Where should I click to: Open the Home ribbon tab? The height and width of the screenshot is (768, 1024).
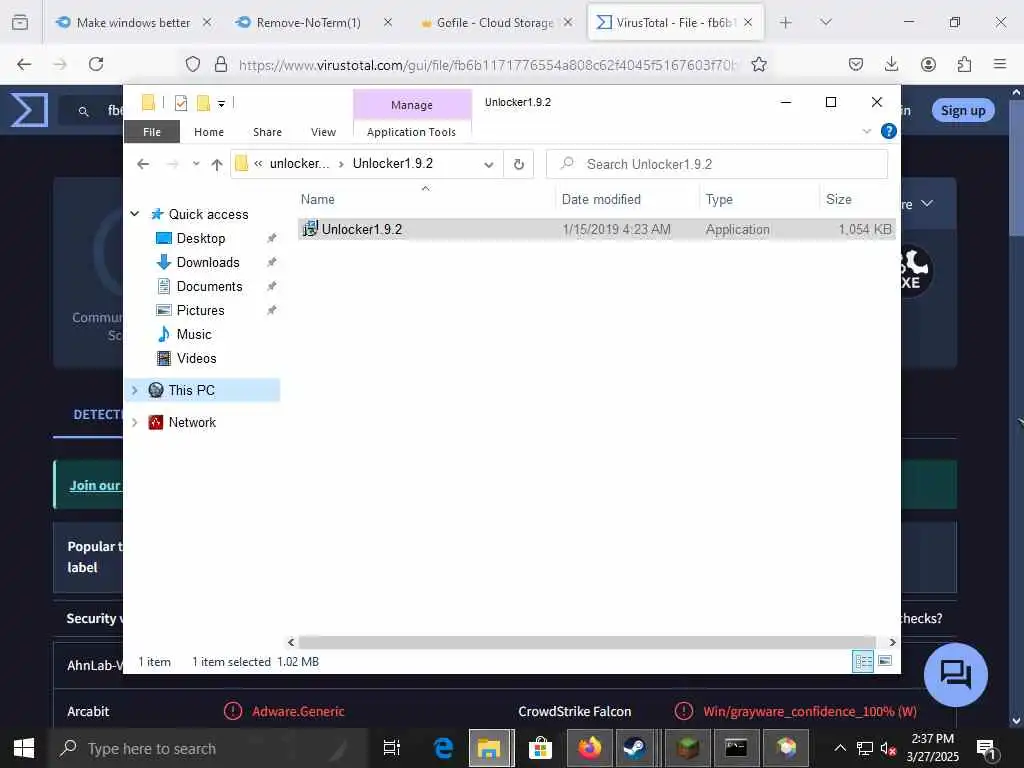tap(209, 132)
